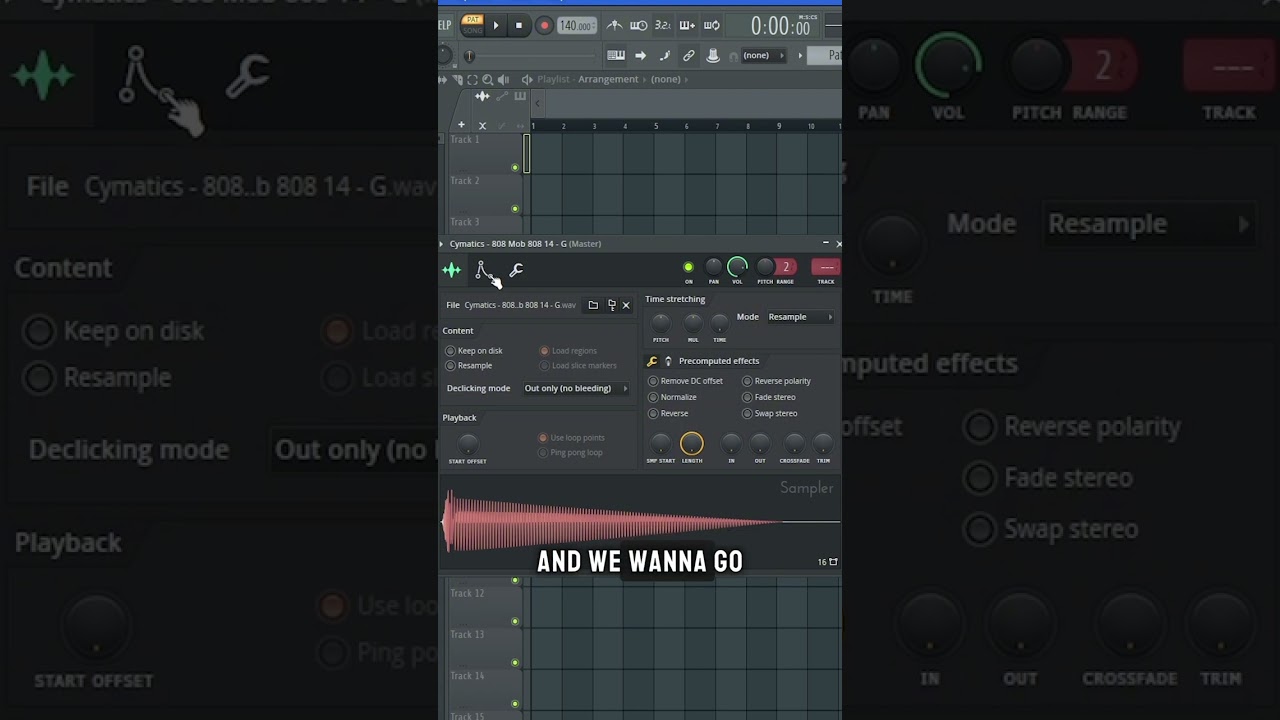
Task: Click the Record button
Action: [544, 26]
